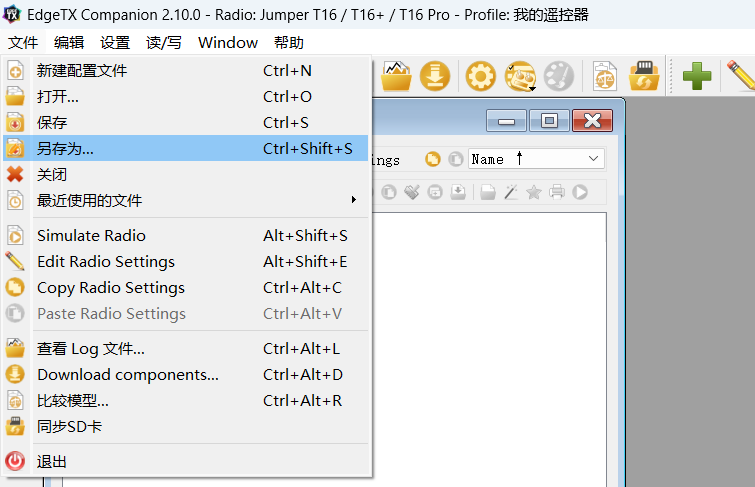Expand the 最近使用的文件 submenu
The height and width of the screenshot is (487, 755).
[186, 200]
